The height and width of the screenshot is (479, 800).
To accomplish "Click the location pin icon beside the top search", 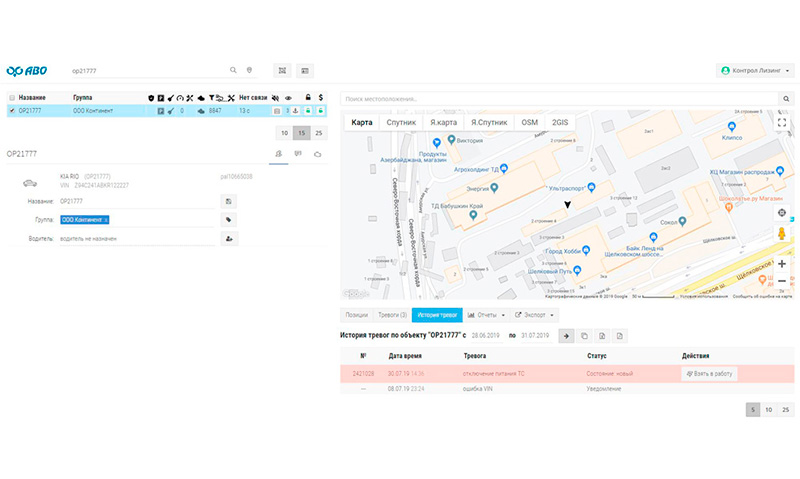I will click(x=249, y=70).
